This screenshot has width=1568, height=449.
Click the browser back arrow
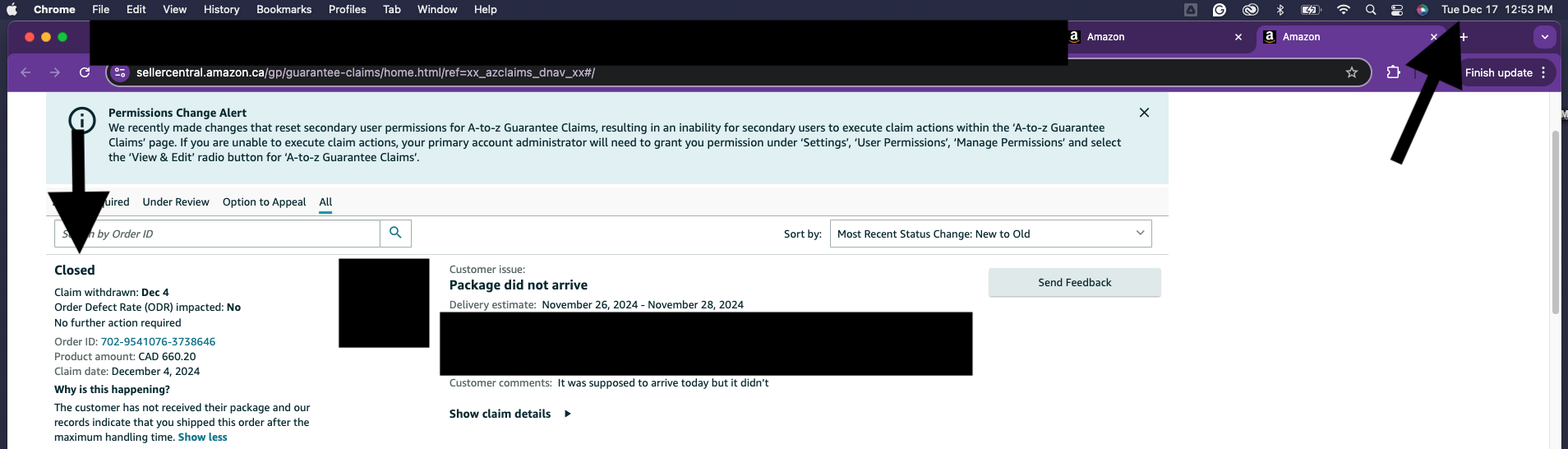pos(25,72)
